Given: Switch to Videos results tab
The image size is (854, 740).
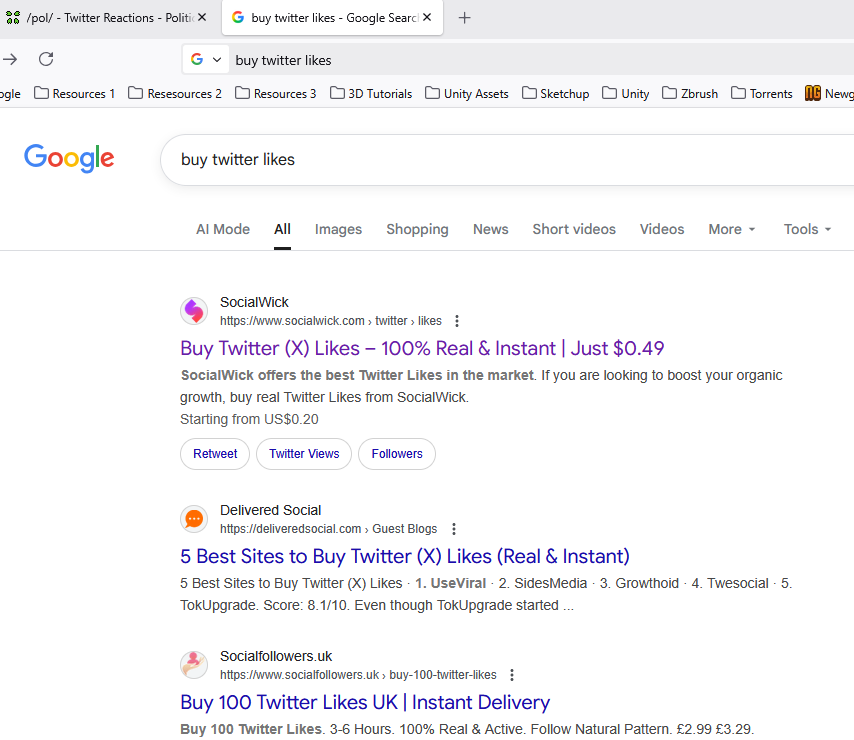Looking at the screenshot, I should (662, 229).
